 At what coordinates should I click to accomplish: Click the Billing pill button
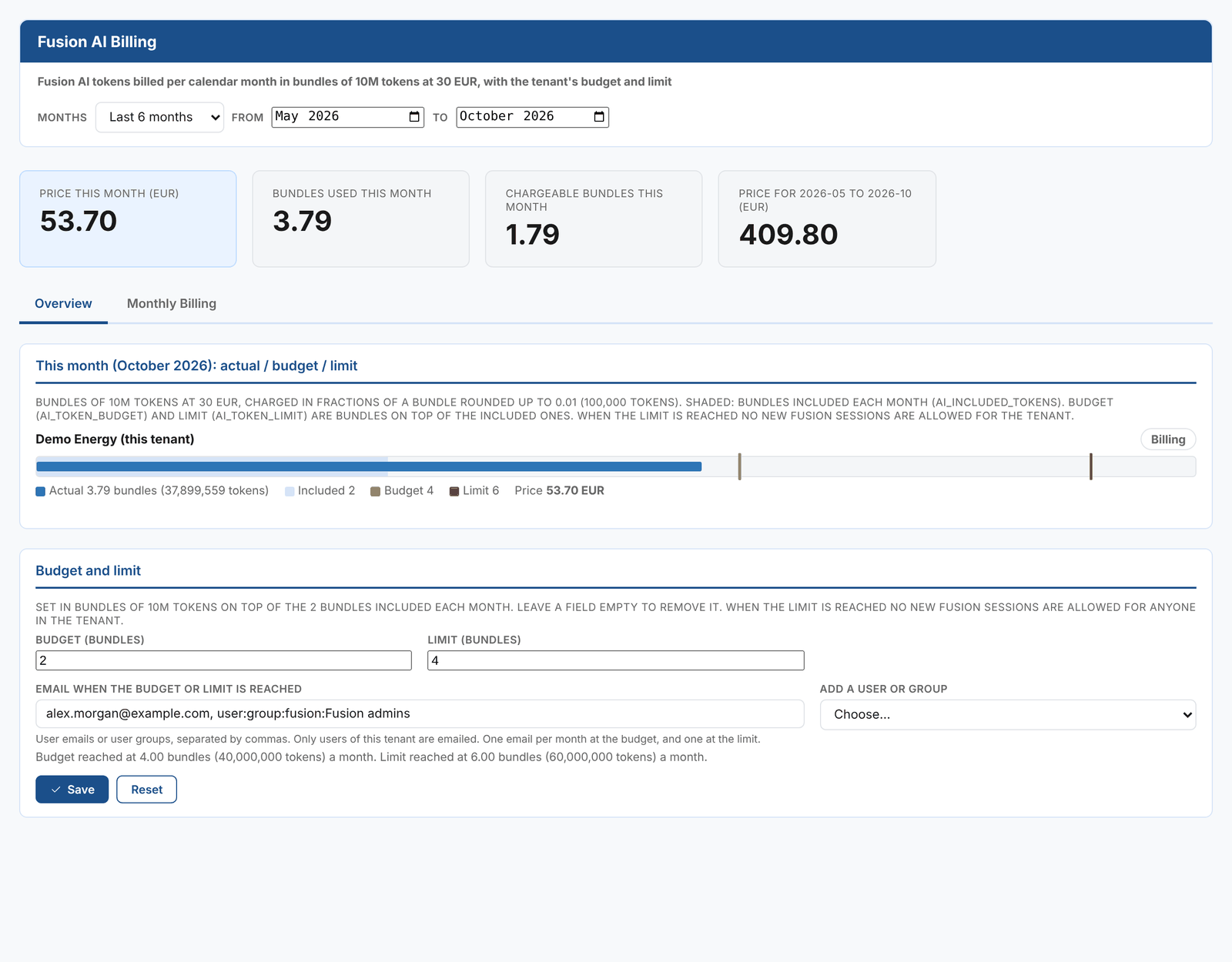click(1168, 439)
